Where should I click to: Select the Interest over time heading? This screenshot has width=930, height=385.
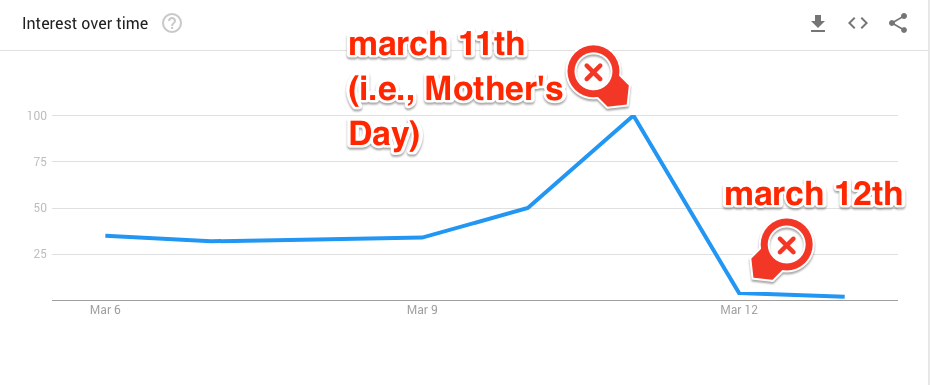(85, 24)
